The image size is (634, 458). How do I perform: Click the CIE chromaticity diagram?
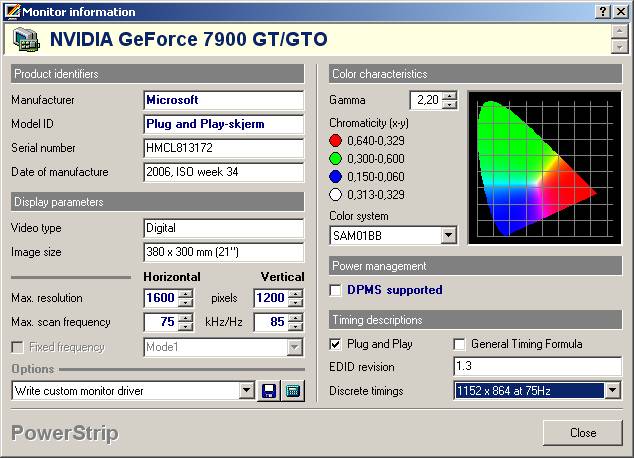[544, 168]
